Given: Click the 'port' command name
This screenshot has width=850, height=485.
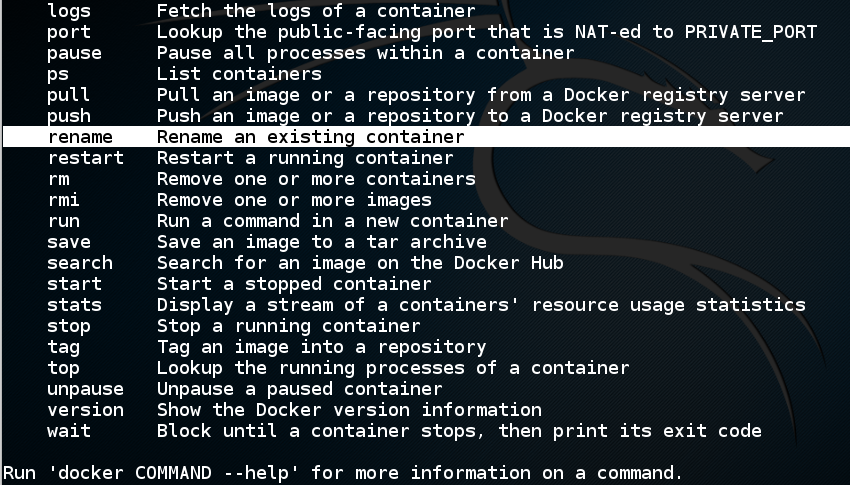Looking at the screenshot, I should [68, 32].
